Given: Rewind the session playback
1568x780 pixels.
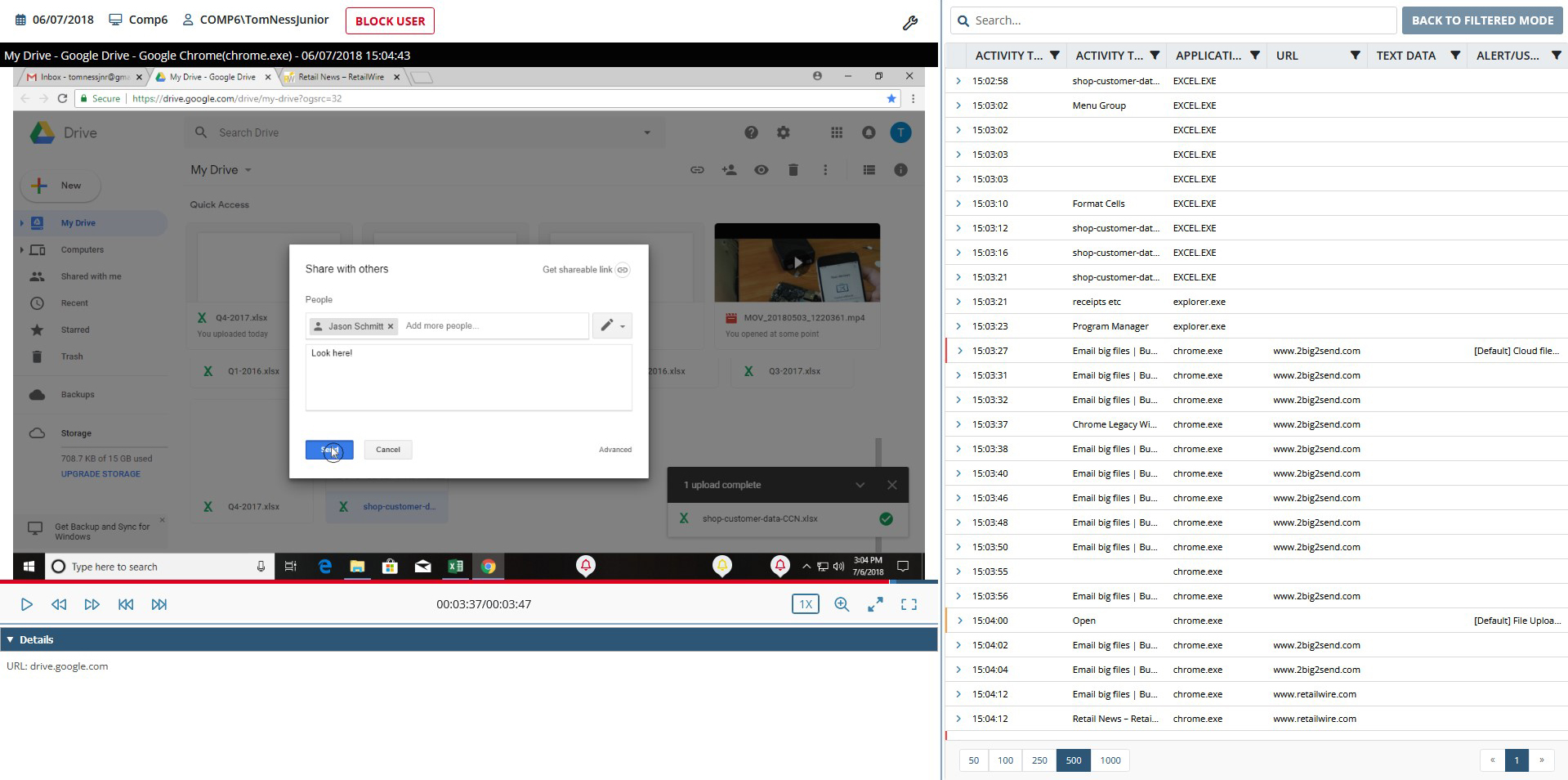Looking at the screenshot, I should click(x=59, y=604).
